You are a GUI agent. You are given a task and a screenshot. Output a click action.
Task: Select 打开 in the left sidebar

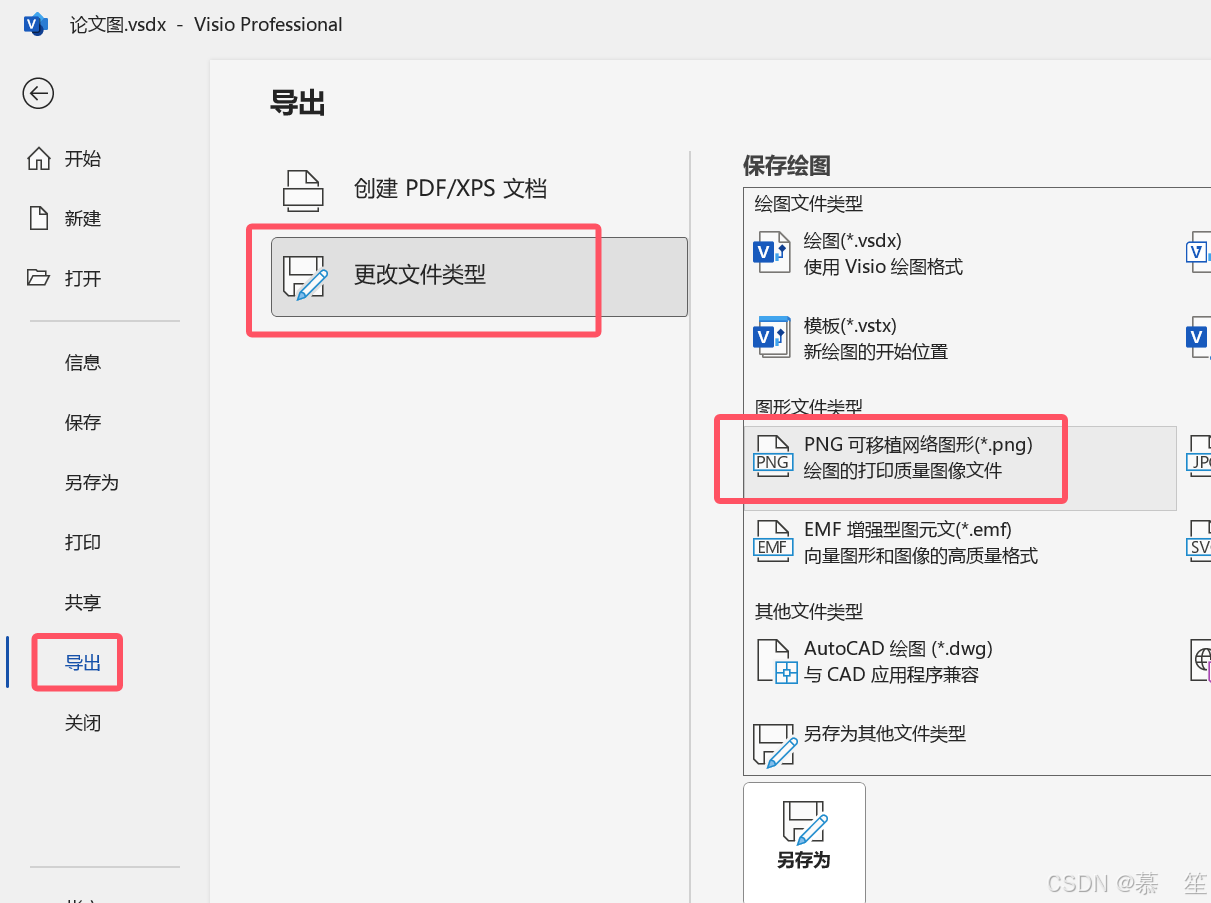[x=83, y=278]
